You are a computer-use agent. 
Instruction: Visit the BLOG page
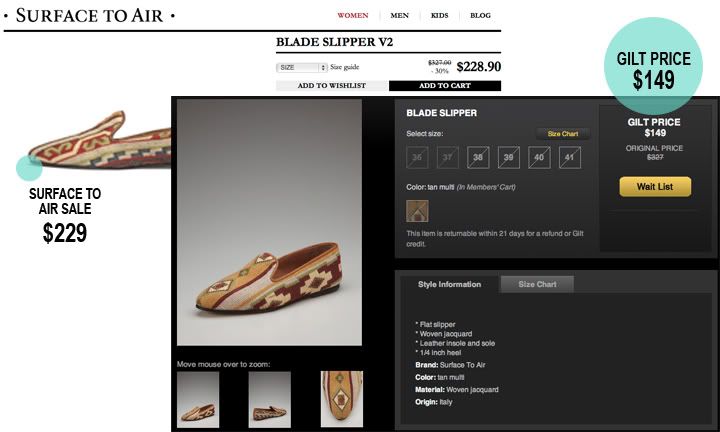(x=480, y=15)
